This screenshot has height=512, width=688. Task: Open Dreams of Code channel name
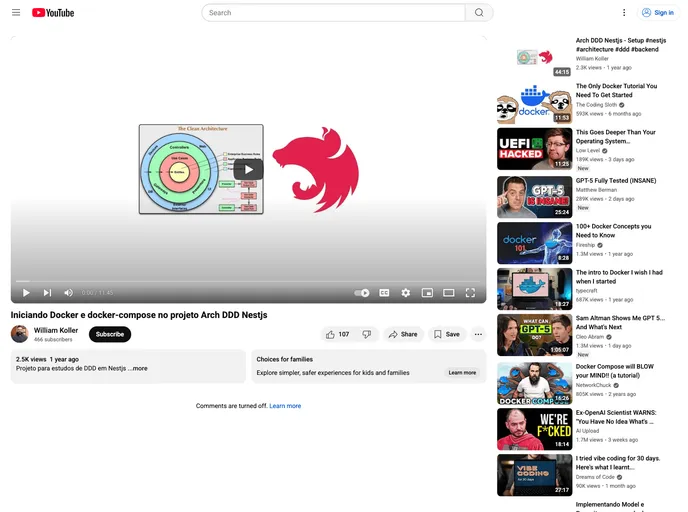[x=595, y=476]
